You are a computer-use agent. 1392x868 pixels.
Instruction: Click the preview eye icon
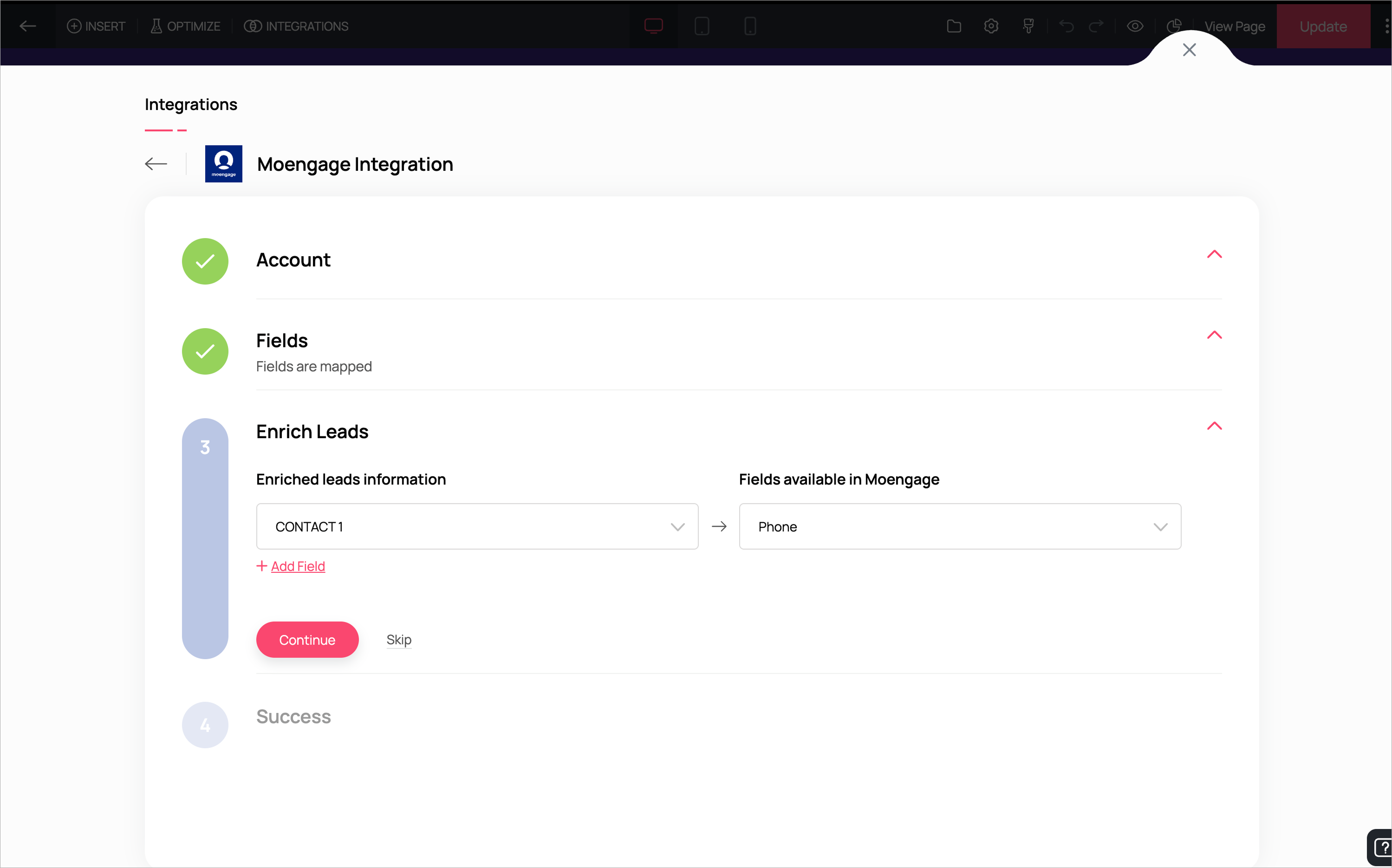coord(1135,26)
